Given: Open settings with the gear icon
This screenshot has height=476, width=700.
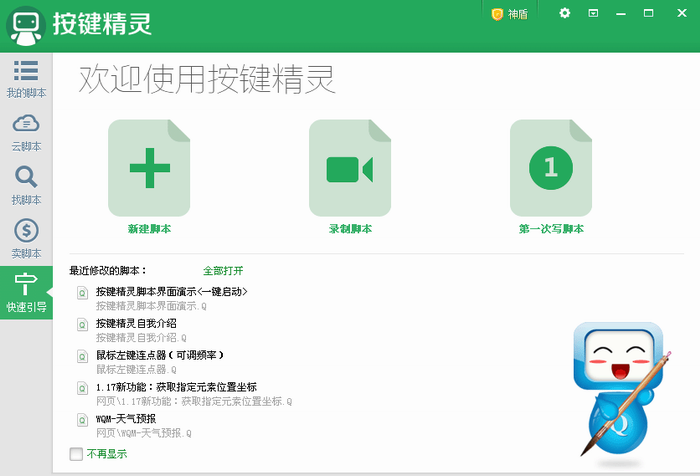Looking at the screenshot, I should tap(565, 13).
